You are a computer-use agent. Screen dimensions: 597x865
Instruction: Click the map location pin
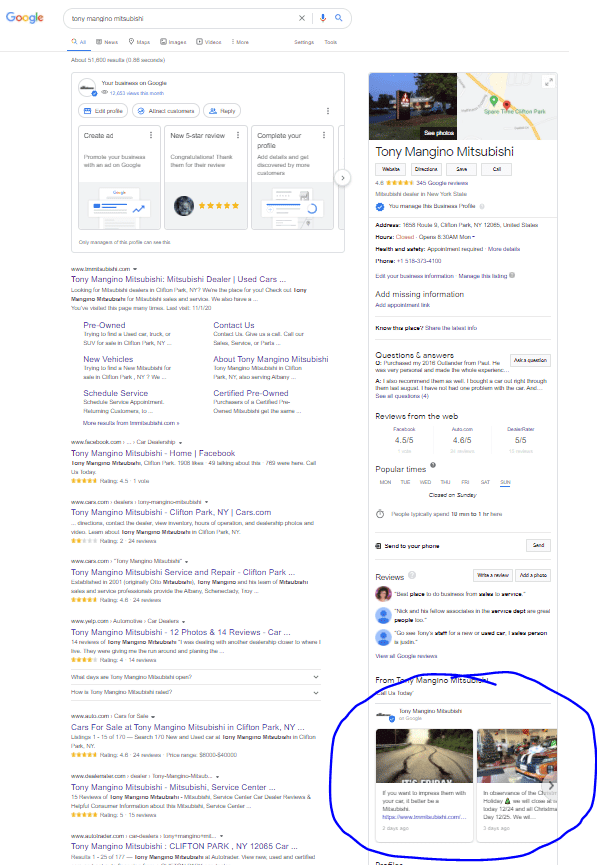click(x=506, y=105)
